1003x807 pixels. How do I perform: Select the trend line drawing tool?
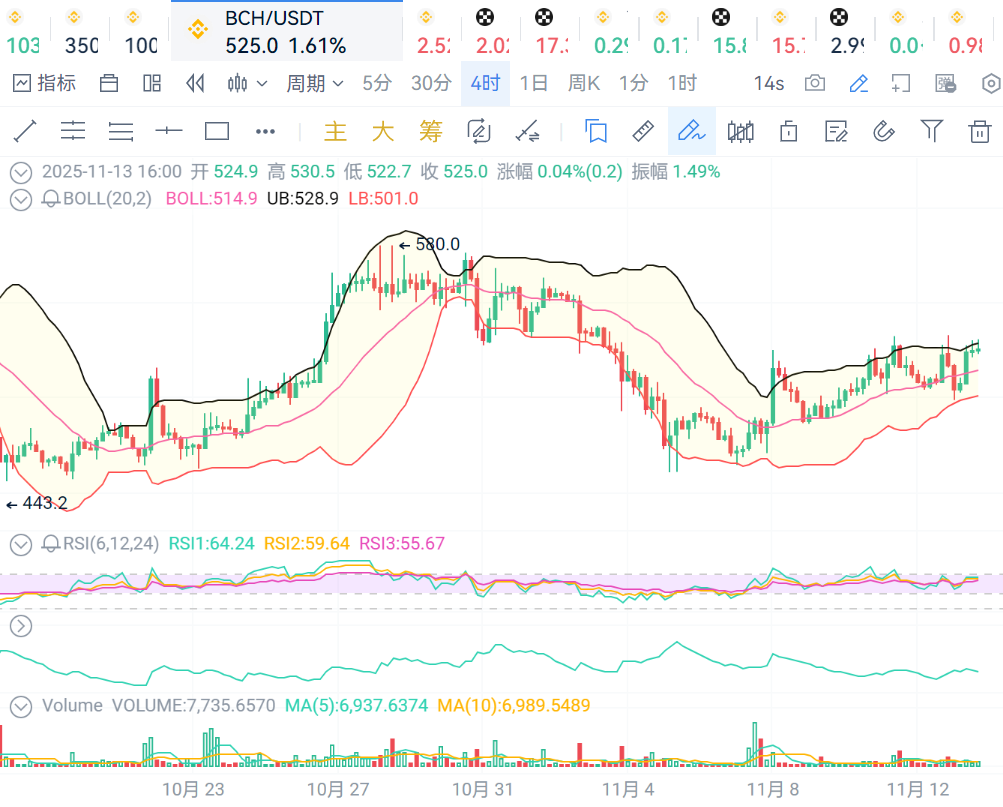(x=25, y=131)
